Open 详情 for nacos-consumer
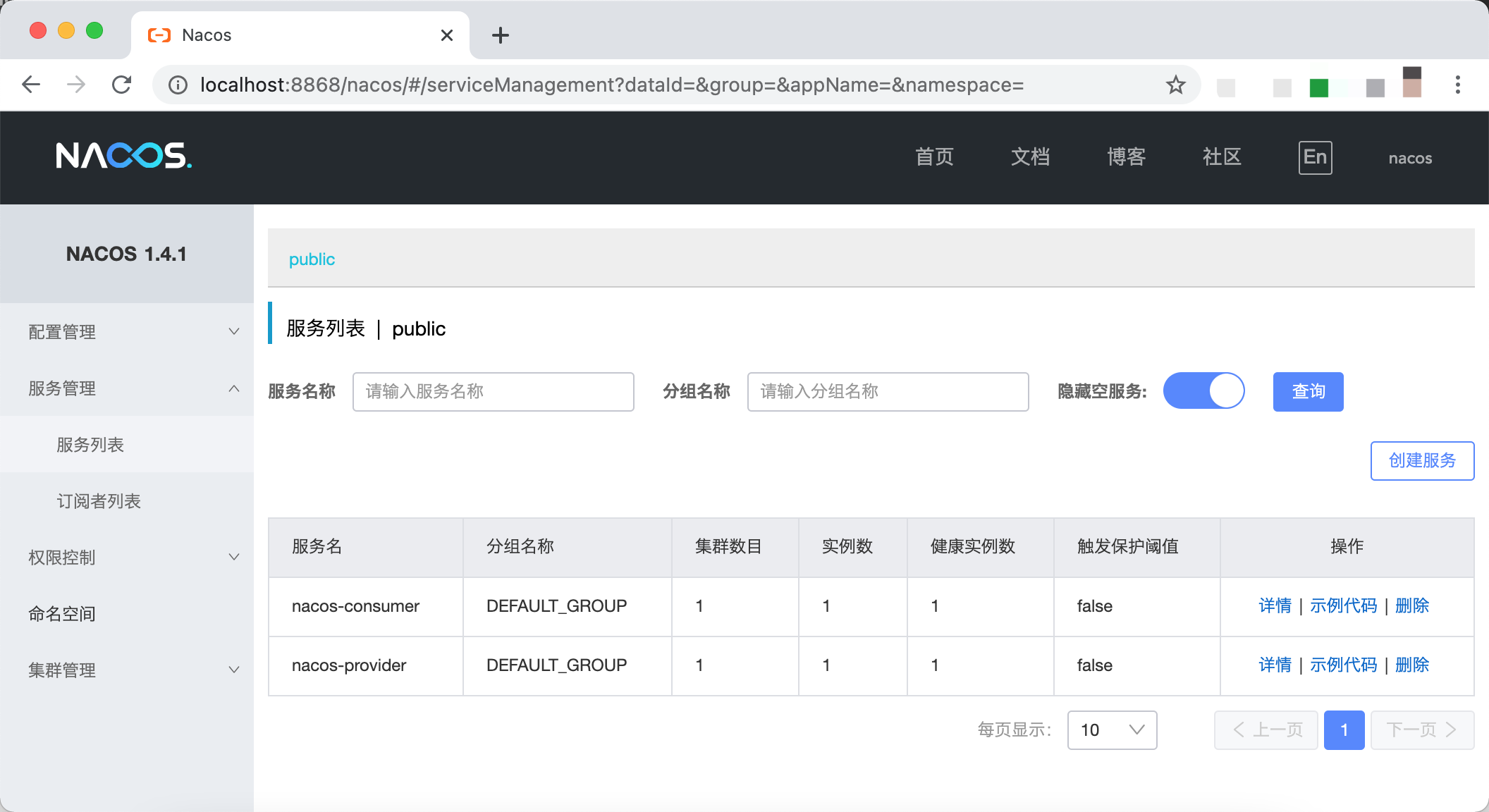 1275,605
